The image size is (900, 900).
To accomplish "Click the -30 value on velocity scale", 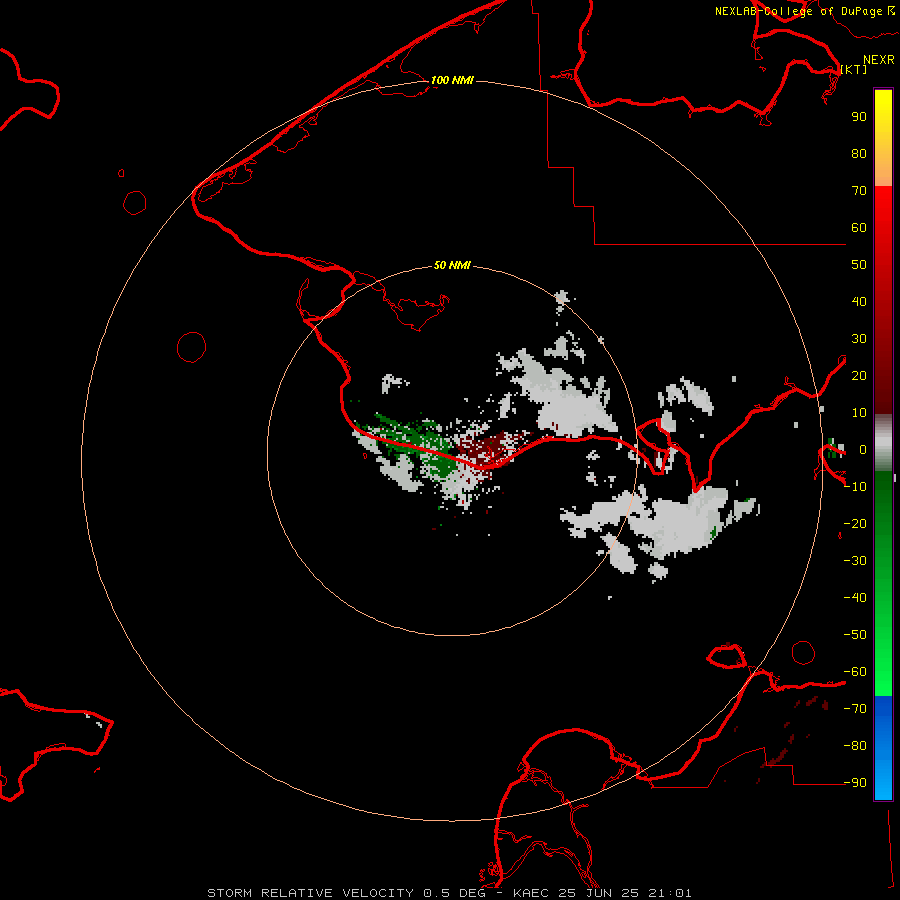I will [855, 561].
